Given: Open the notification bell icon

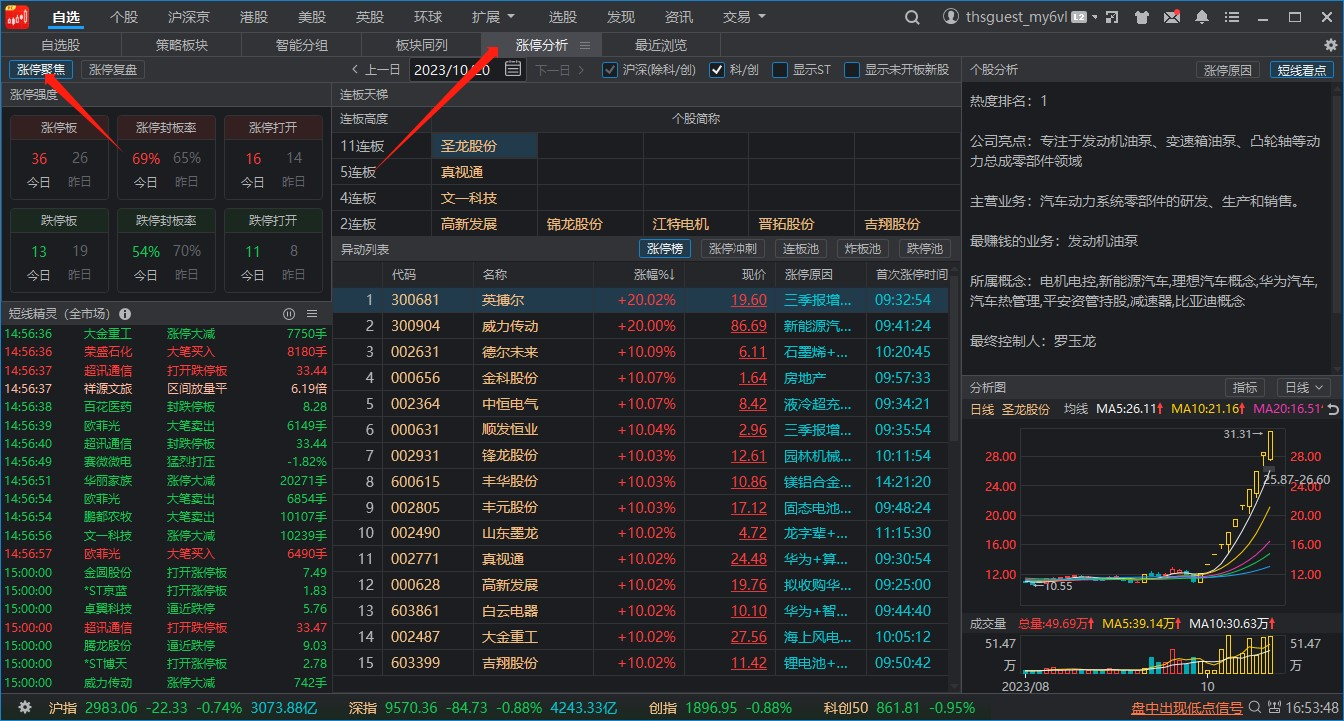Looking at the screenshot, I should point(1202,17).
